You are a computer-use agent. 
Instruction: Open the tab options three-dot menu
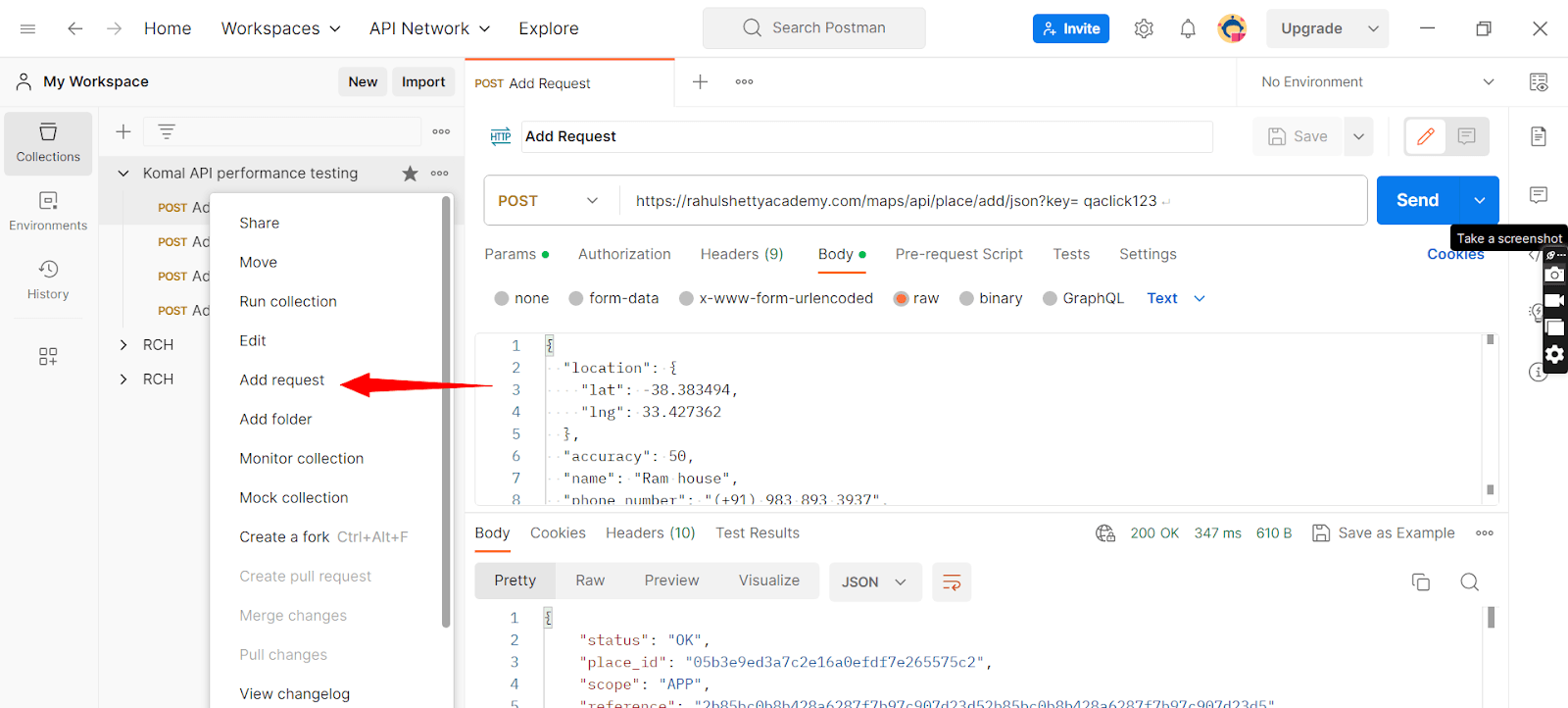click(x=745, y=81)
